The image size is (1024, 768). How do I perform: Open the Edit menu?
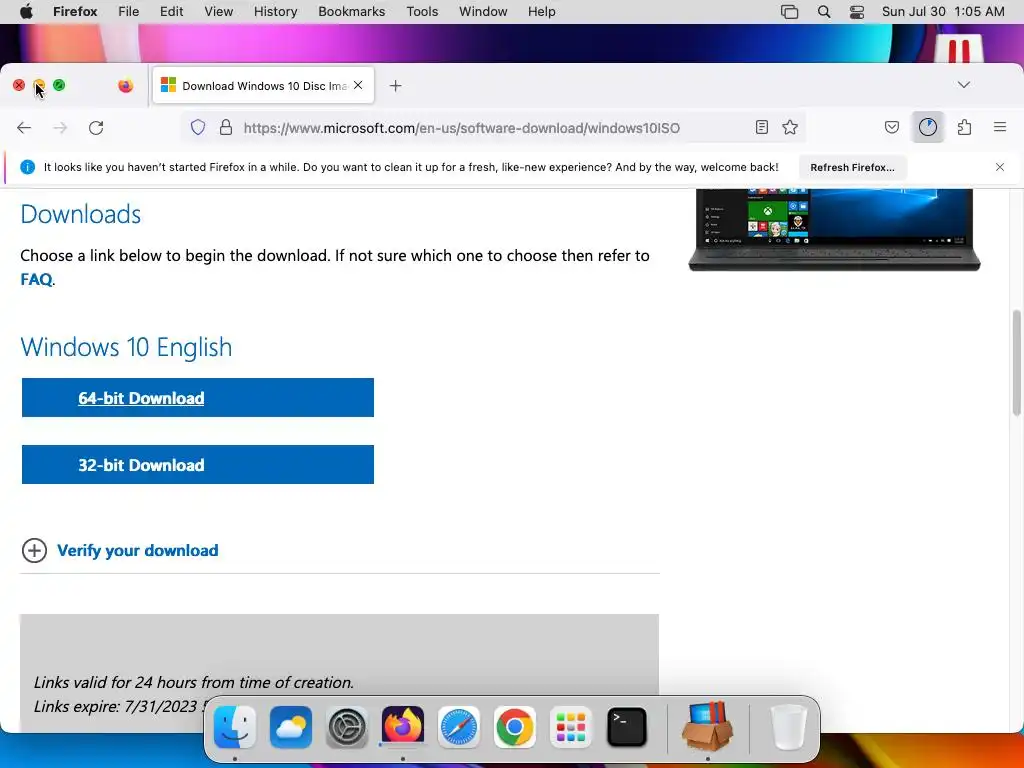171,12
